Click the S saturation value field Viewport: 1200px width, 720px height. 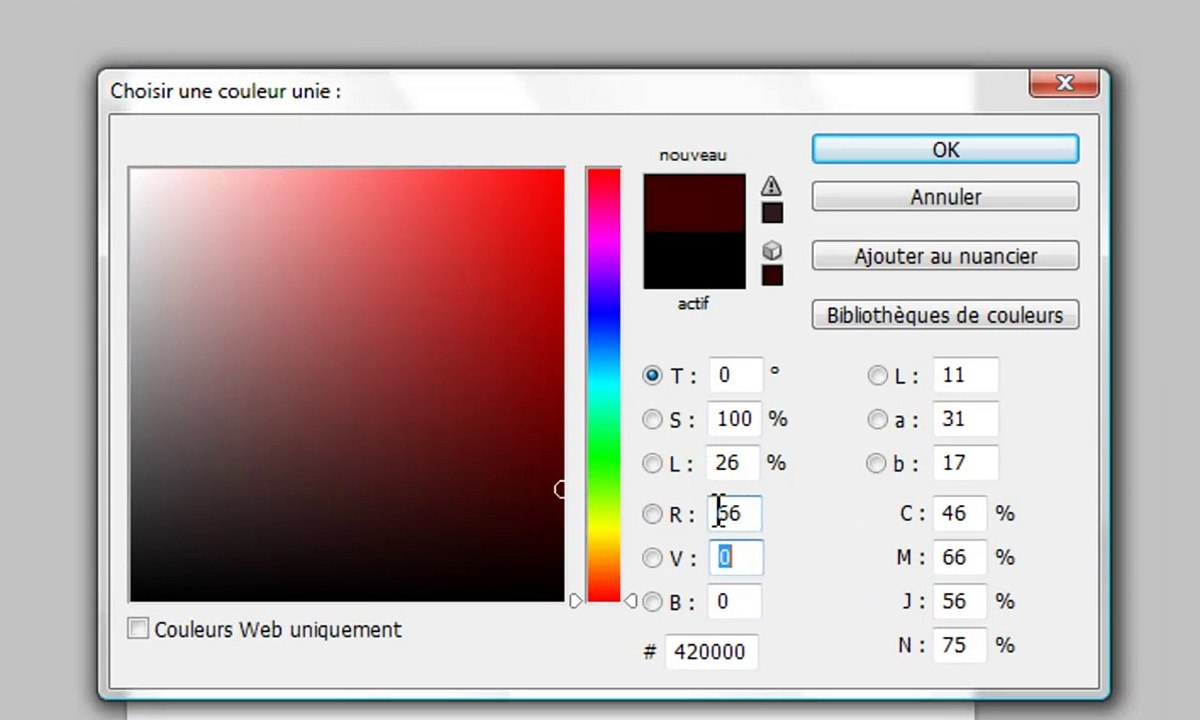(736, 419)
